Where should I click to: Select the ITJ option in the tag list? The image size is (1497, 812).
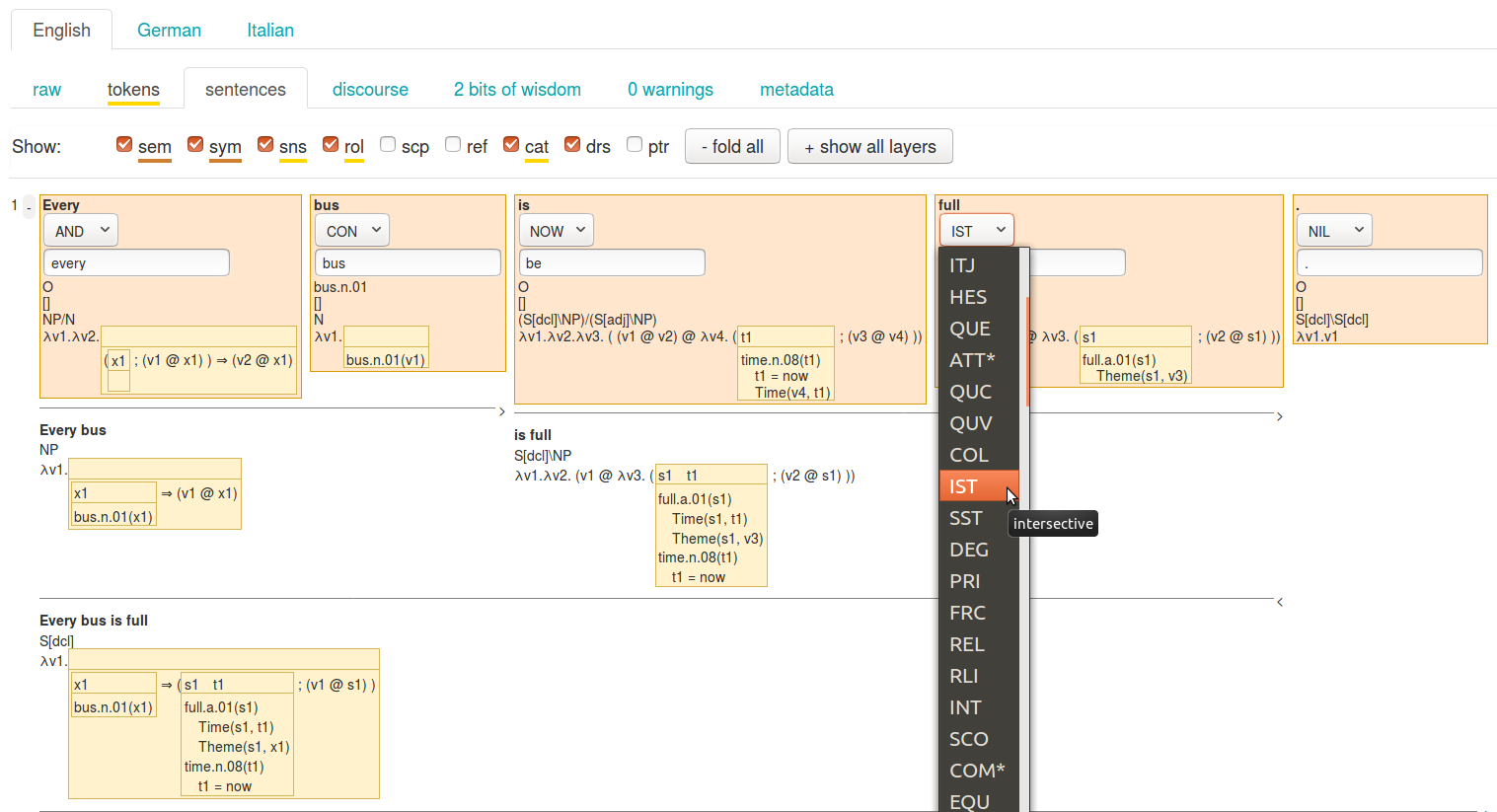point(979,265)
